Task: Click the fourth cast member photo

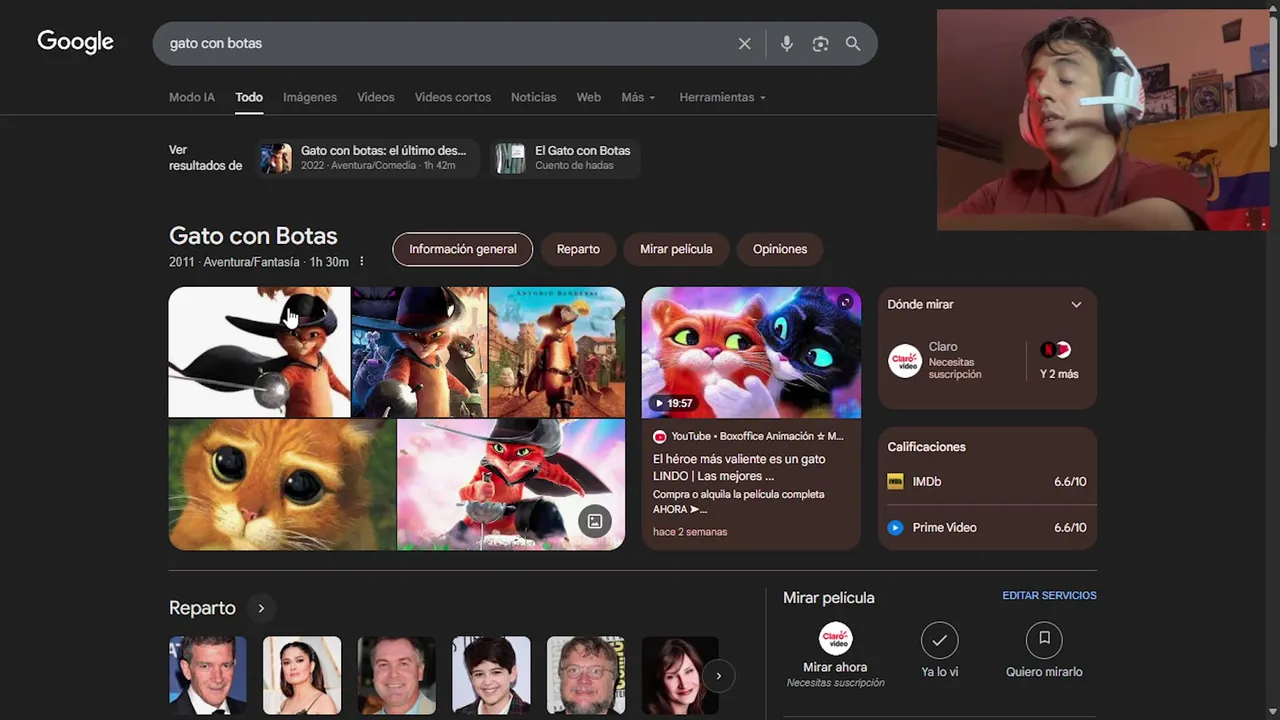Action: coord(491,676)
